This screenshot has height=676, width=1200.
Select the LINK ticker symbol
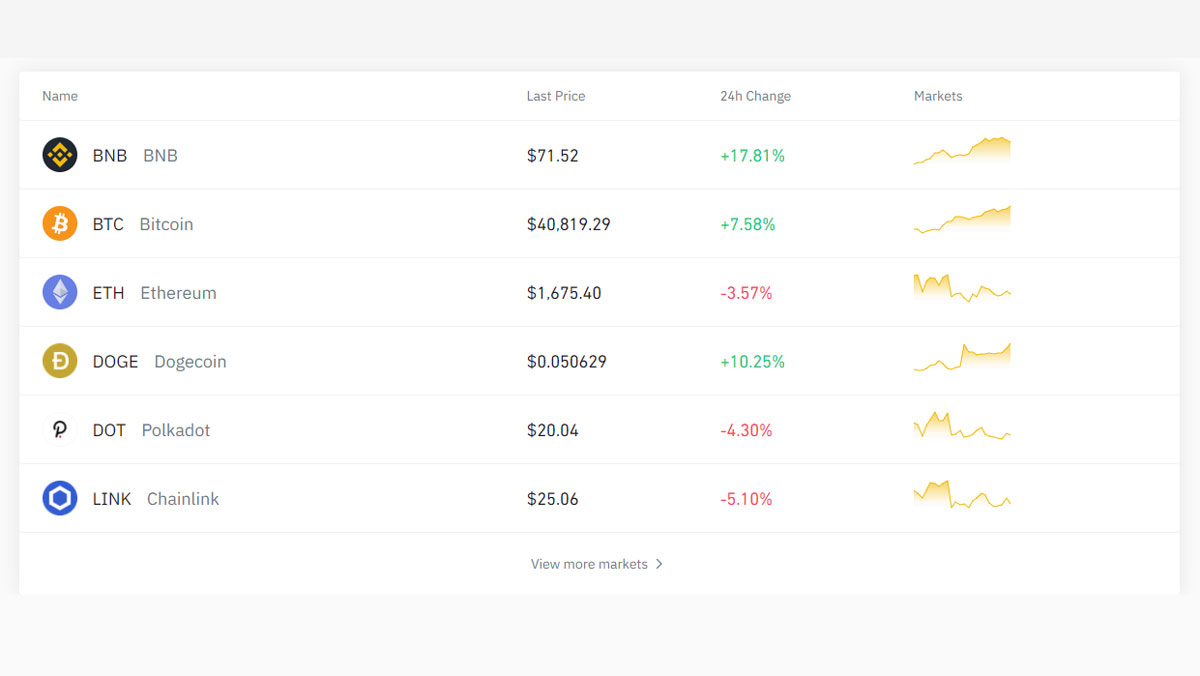click(112, 499)
